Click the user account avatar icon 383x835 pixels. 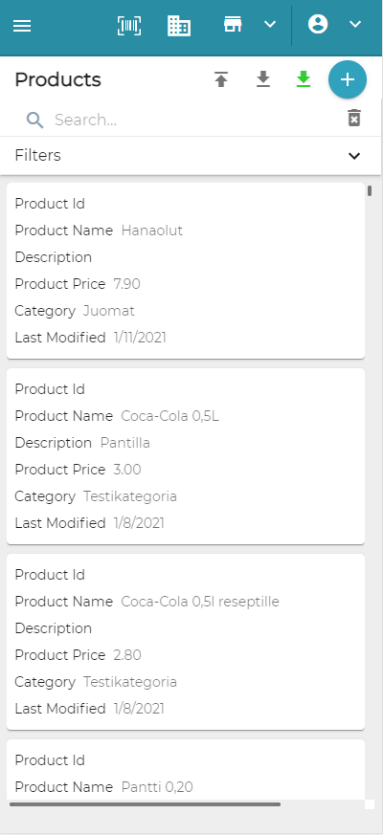[318, 24]
